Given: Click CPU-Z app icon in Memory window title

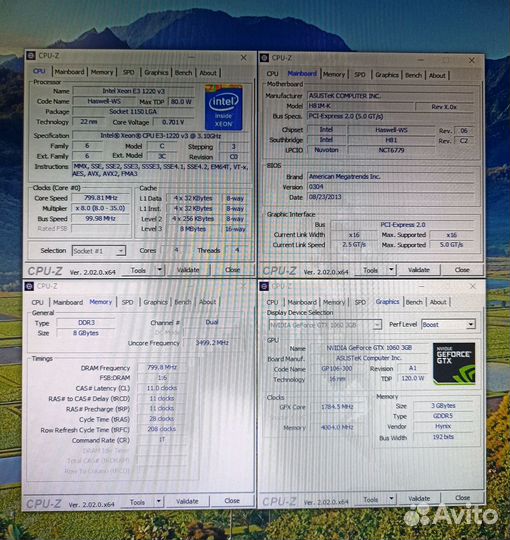Looking at the screenshot, I should (x=29, y=286).
